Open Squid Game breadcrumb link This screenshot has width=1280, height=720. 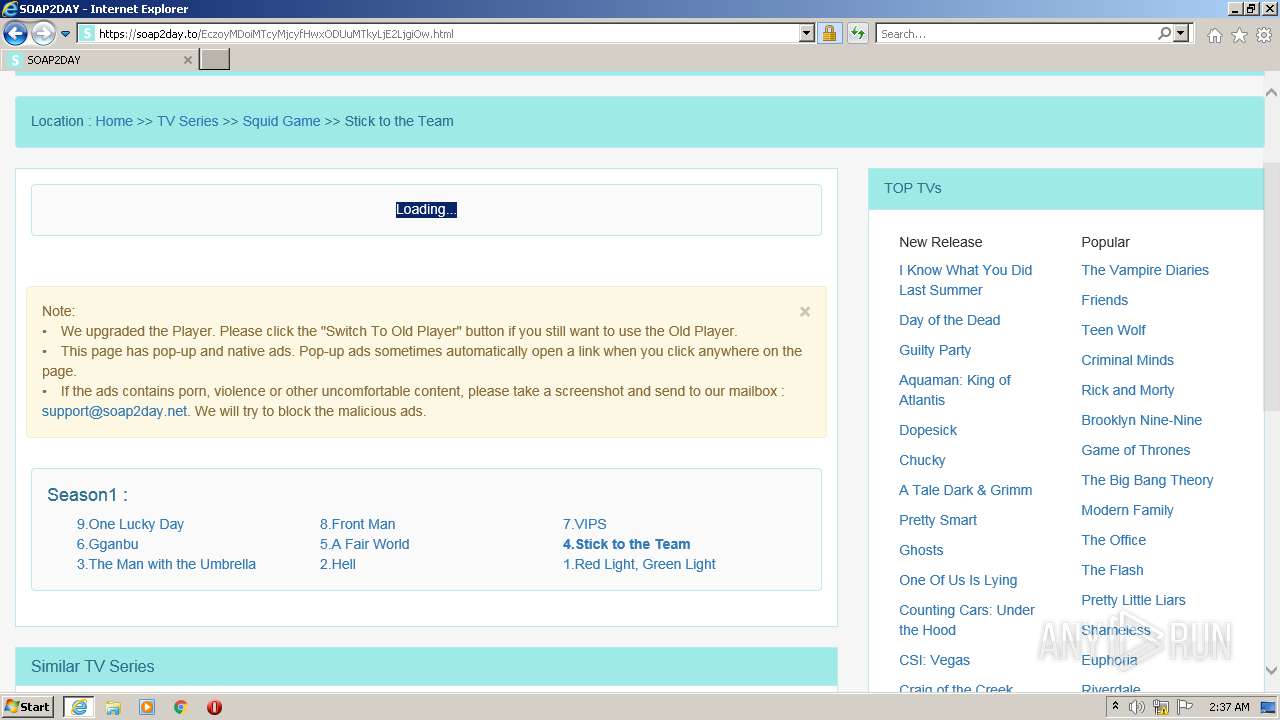point(281,121)
